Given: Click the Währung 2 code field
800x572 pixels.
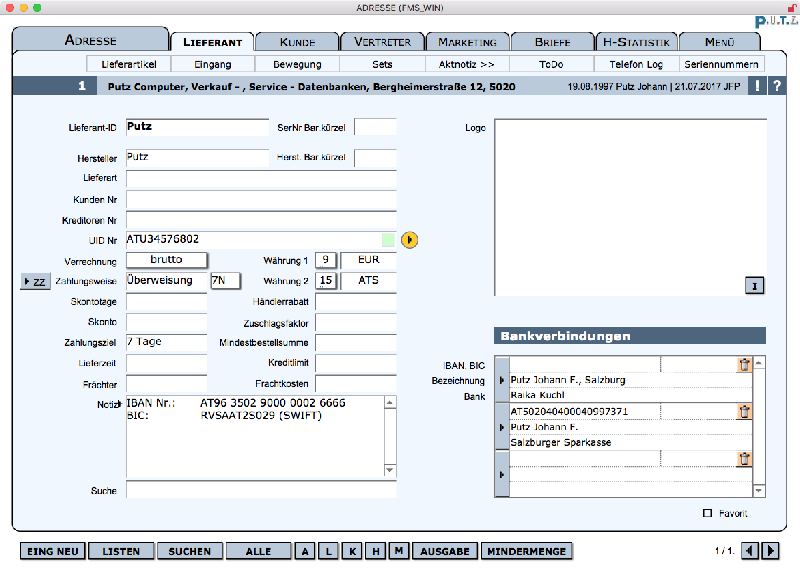Looking at the screenshot, I should tap(326, 281).
